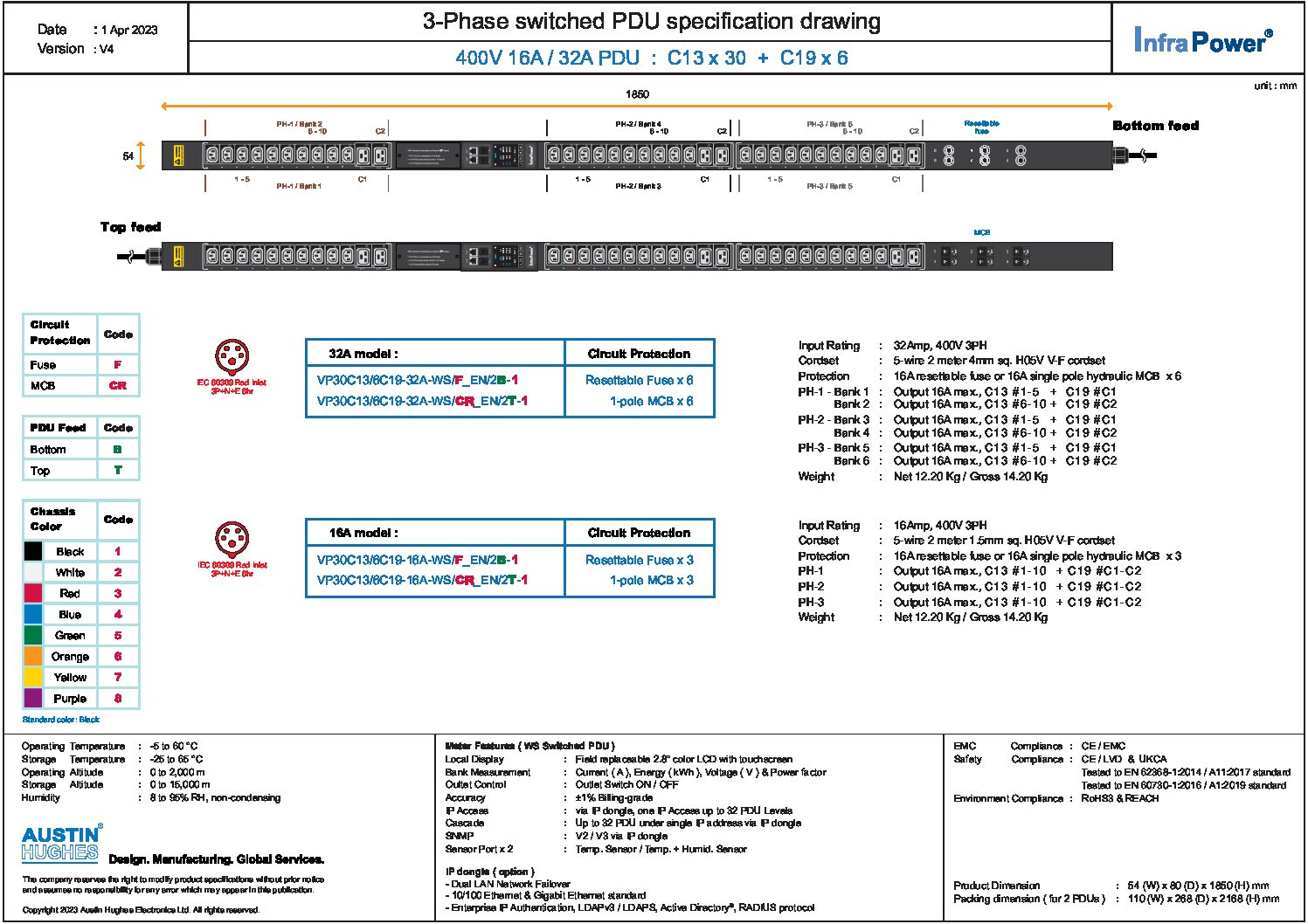1308x924 pixels.
Task: Select the Blue chassis color swatch
Action: pos(32,614)
